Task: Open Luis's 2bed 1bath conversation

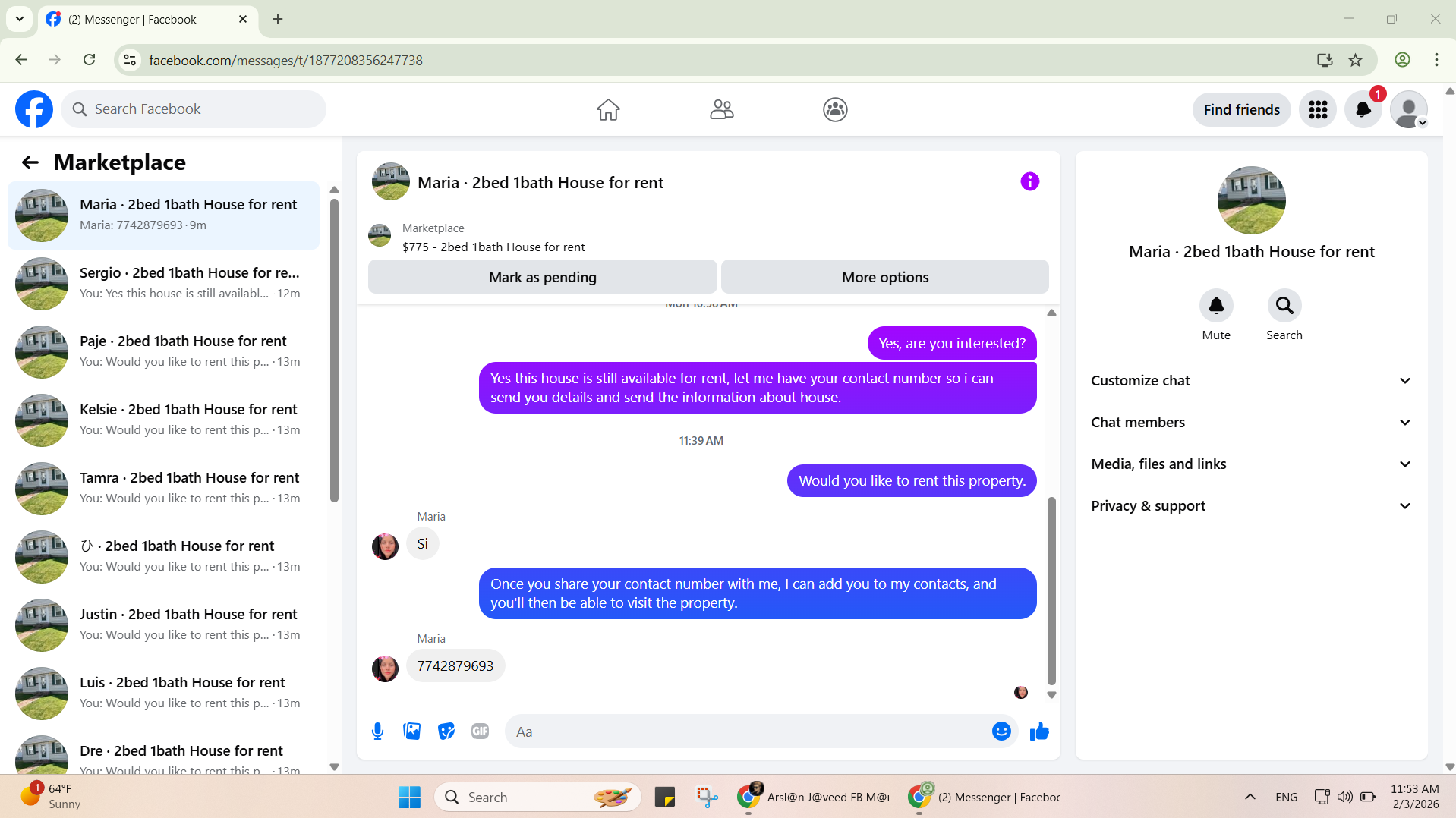Action: (x=163, y=694)
